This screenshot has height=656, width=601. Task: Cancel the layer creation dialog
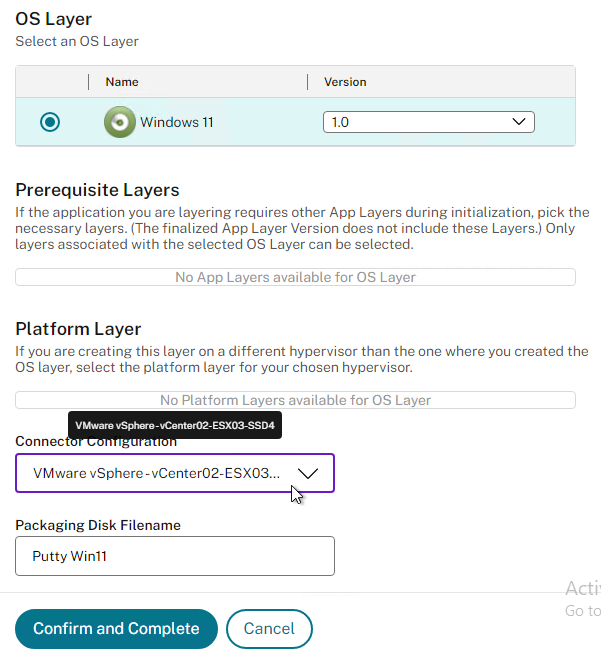click(269, 629)
